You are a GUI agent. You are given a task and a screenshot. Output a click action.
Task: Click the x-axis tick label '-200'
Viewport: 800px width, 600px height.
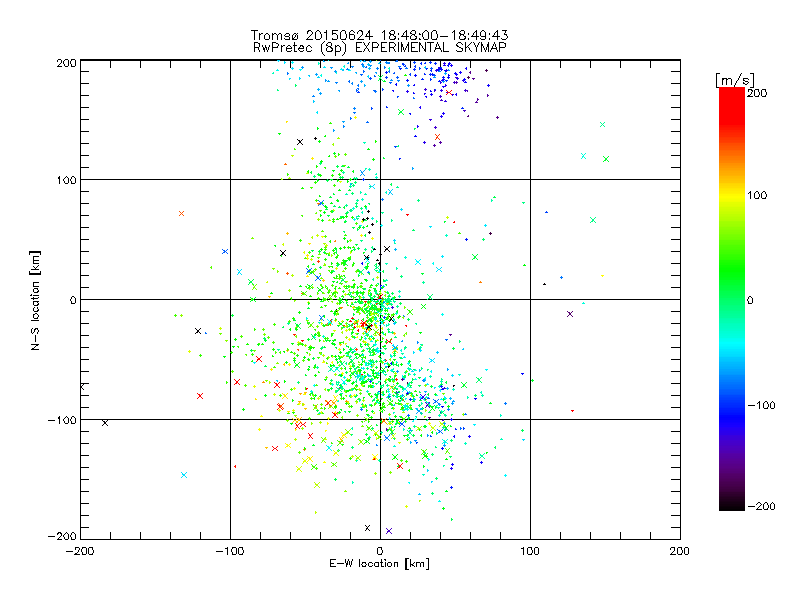[x=80, y=551]
